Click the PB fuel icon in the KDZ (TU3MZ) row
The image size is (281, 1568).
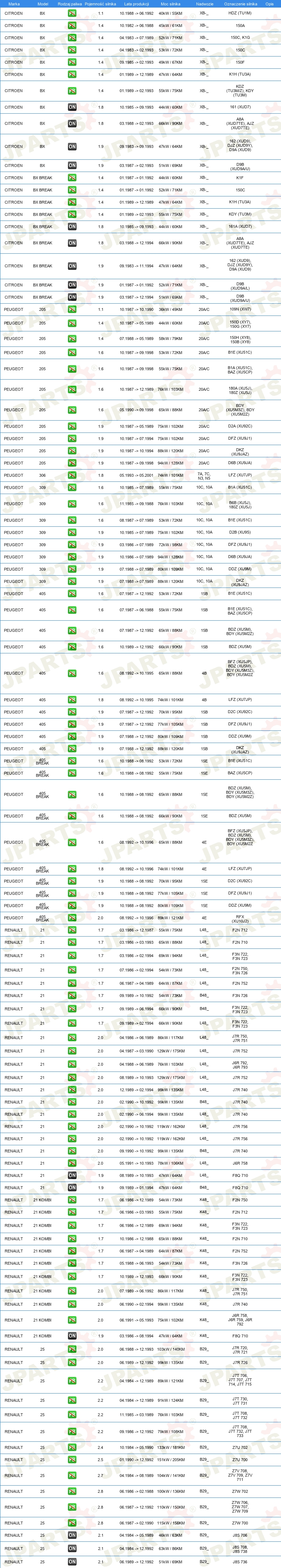72,91
